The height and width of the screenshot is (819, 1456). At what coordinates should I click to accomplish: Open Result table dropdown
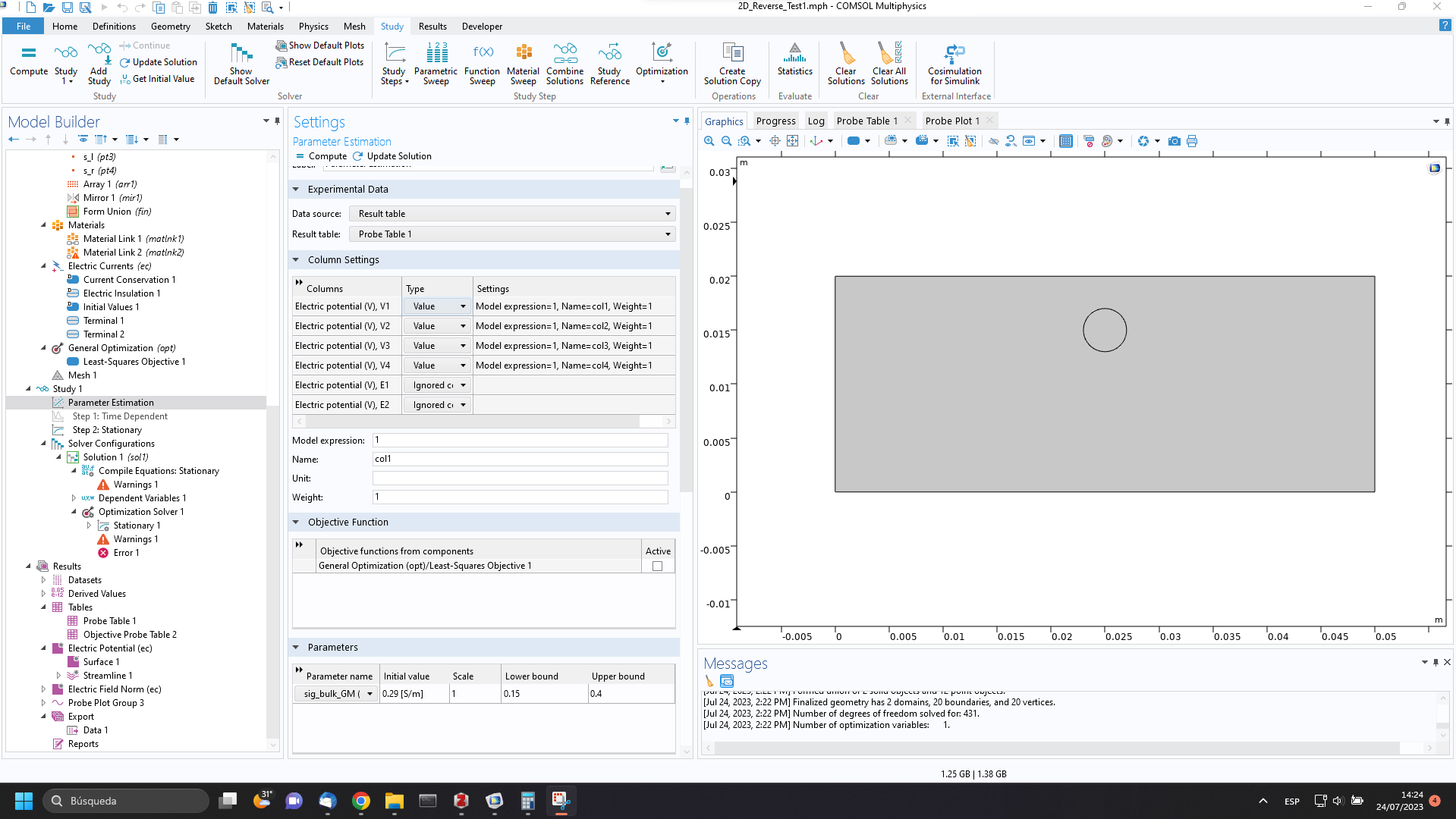coord(512,234)
